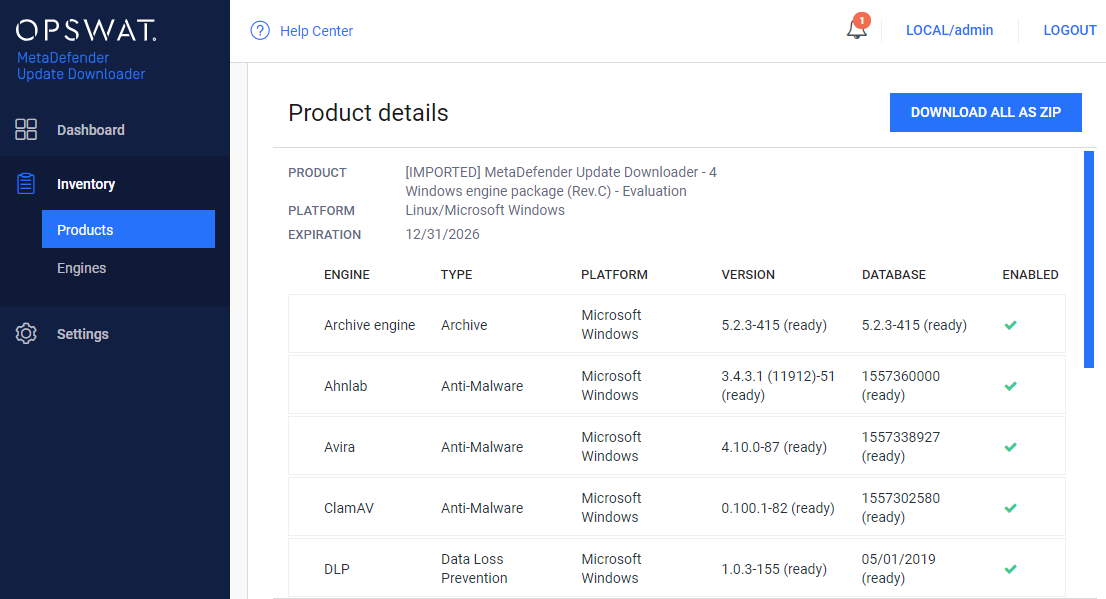Click the VERSION column header
Viewport: 1106px width, 599px height.
click(748, 274)
